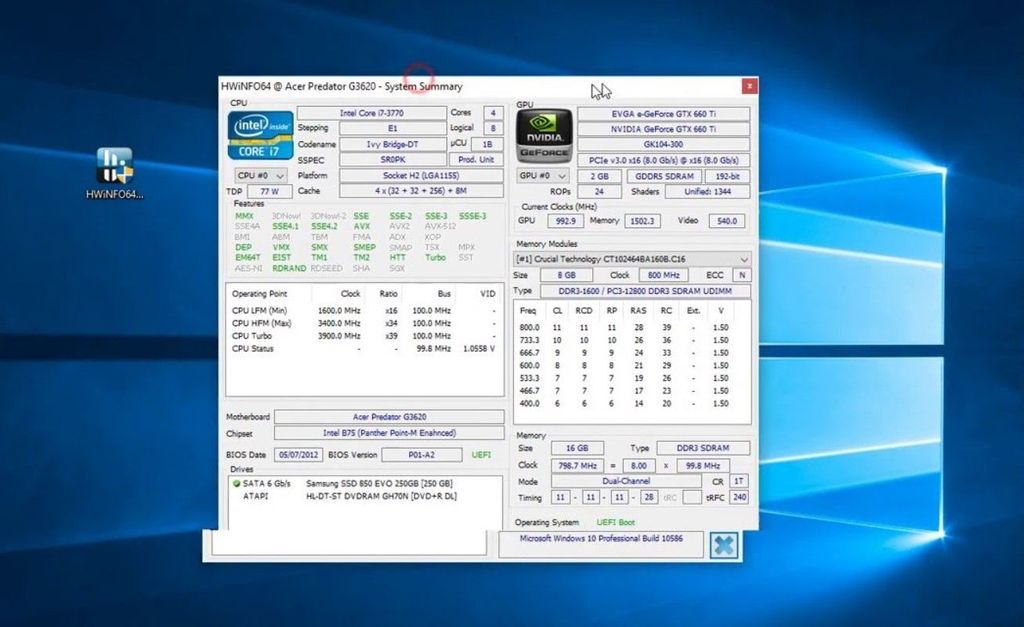Screen dimensions: 1024x627
Task: Click the µCU value 1B
Action: (487, 144)
